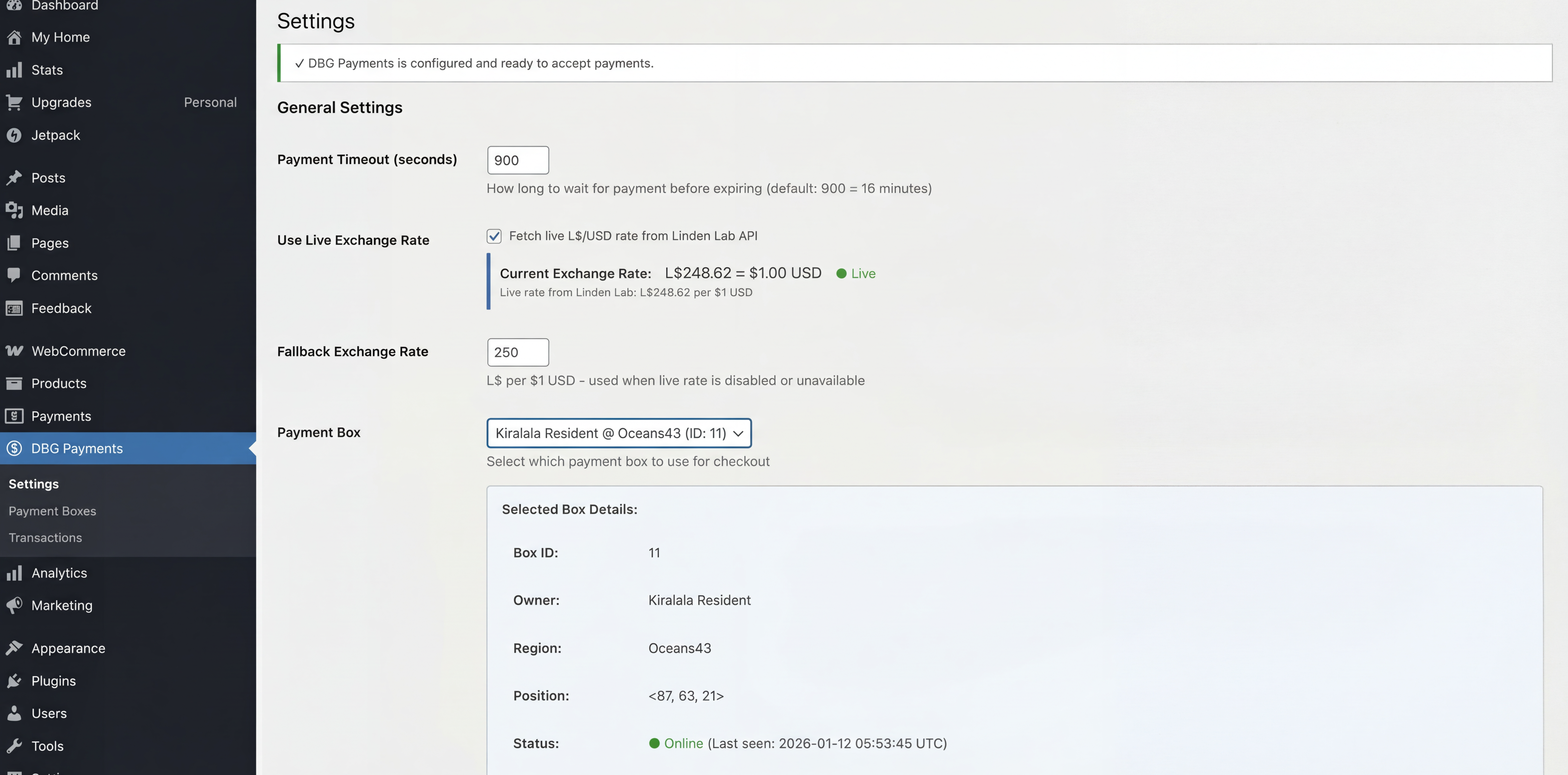Click the Posts pushpin icon
This screenshot has height=775, width=1568.
pyautogui.click(x=14, y=178)
